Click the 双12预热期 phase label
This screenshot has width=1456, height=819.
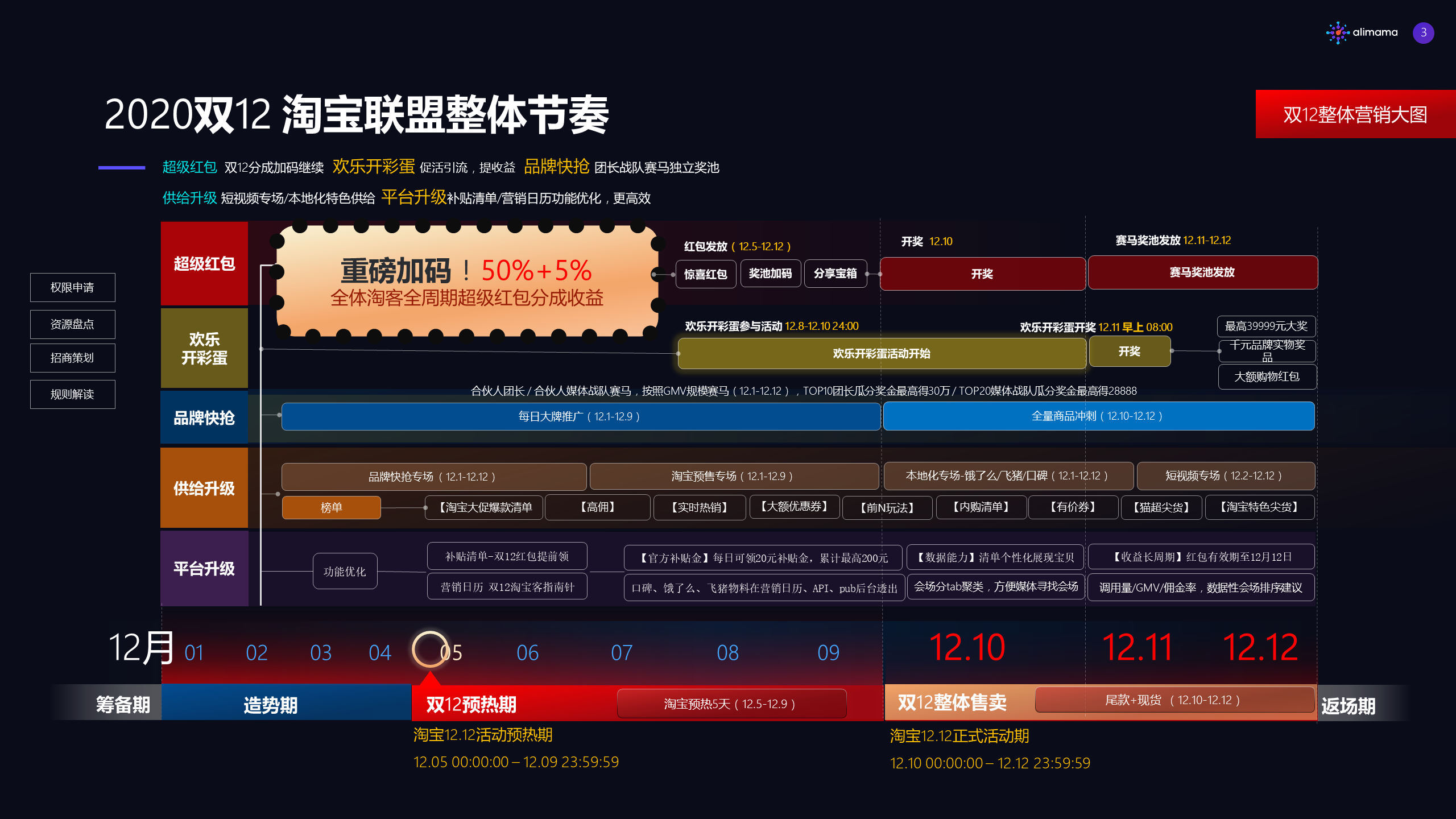pyautogui.click(x=471, y=705)
